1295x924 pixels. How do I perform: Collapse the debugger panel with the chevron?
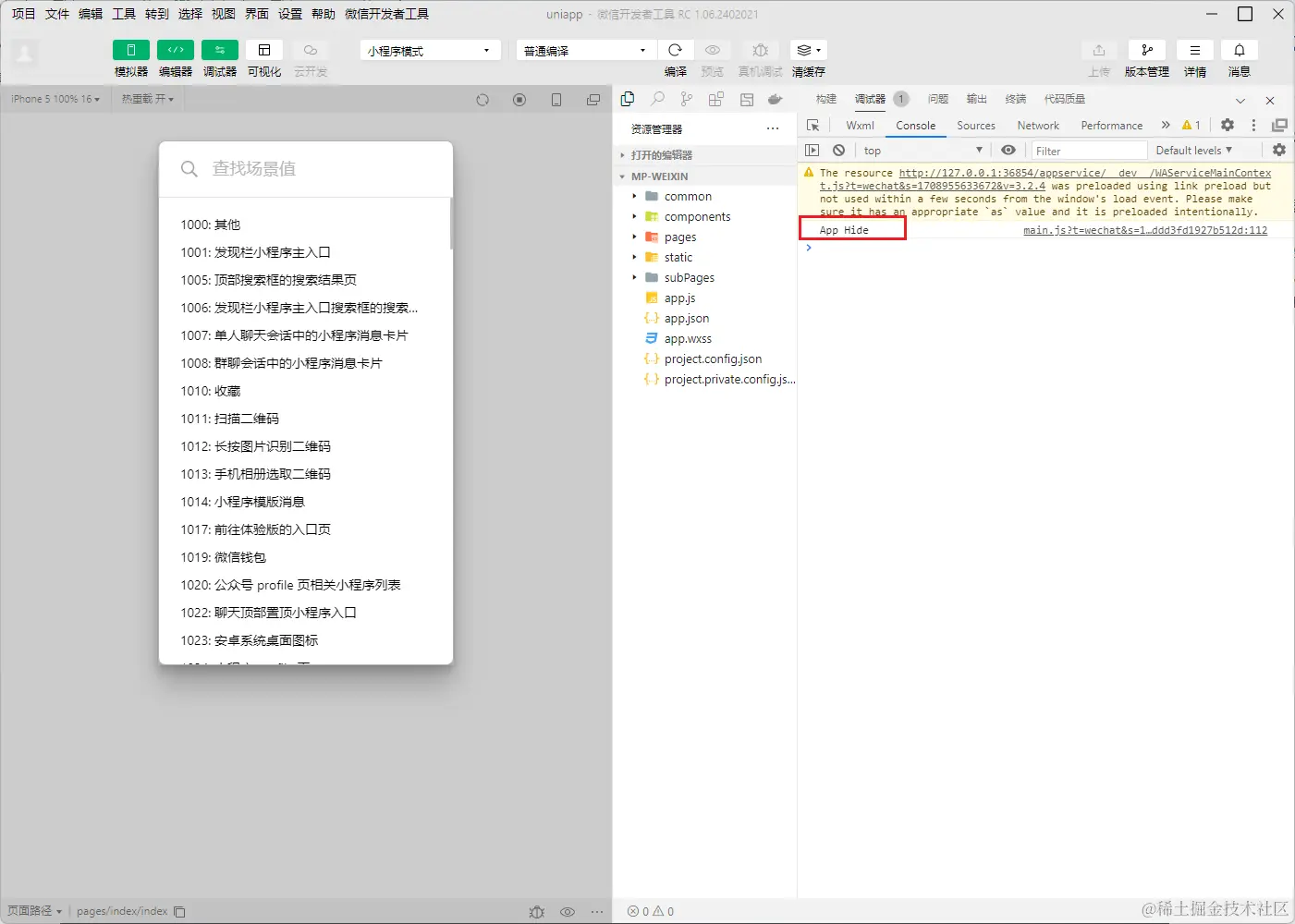pyautogui.click(x=1240, y=100)
